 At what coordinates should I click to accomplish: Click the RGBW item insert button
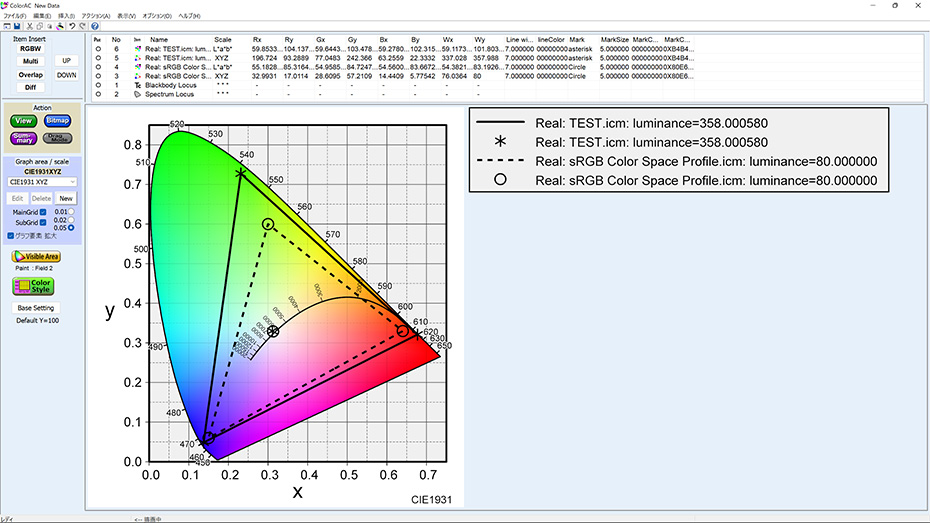click(x=31, y=48)
